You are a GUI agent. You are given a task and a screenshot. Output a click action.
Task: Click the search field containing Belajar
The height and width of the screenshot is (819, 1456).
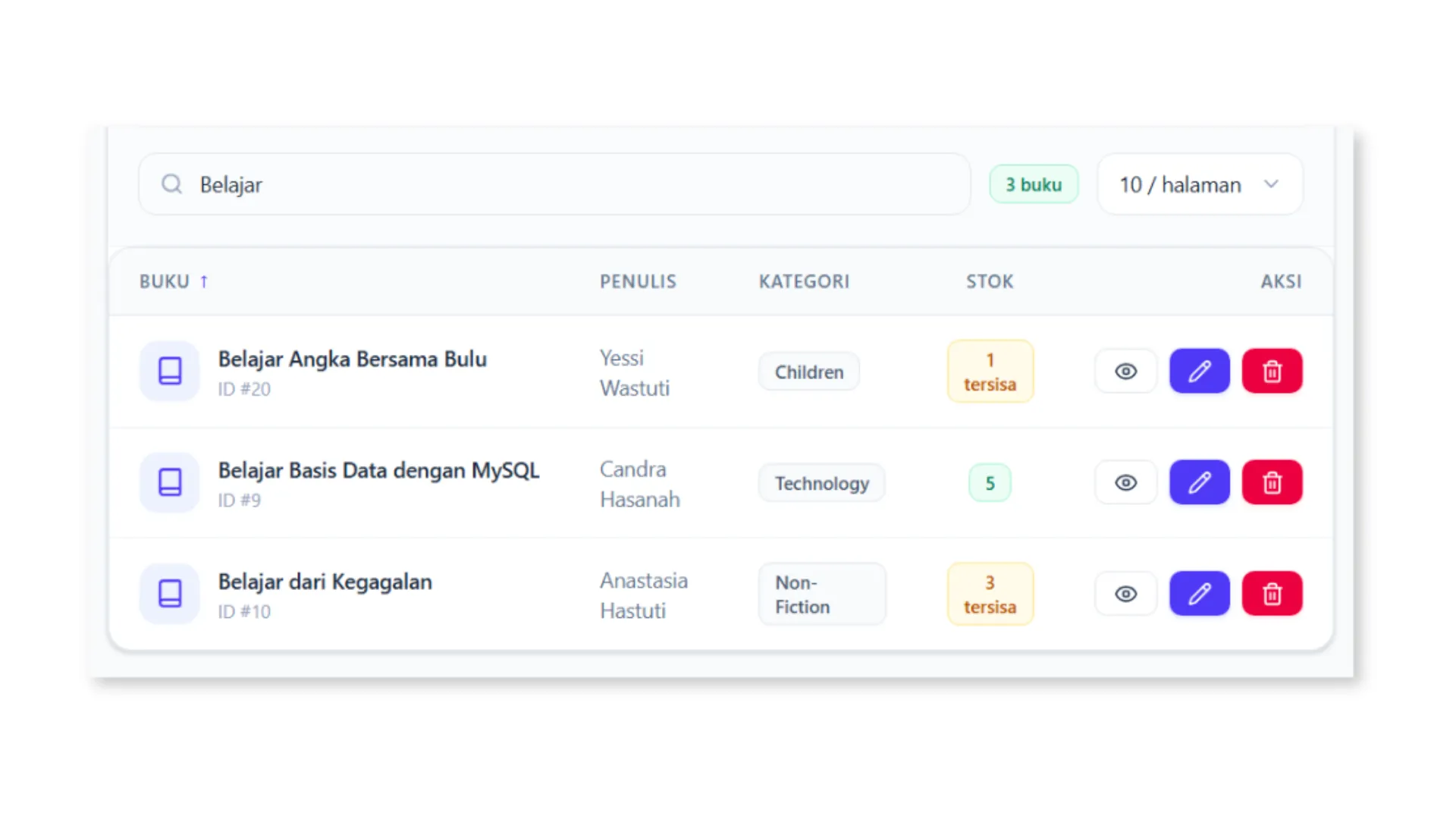click(x=554, y=184)
